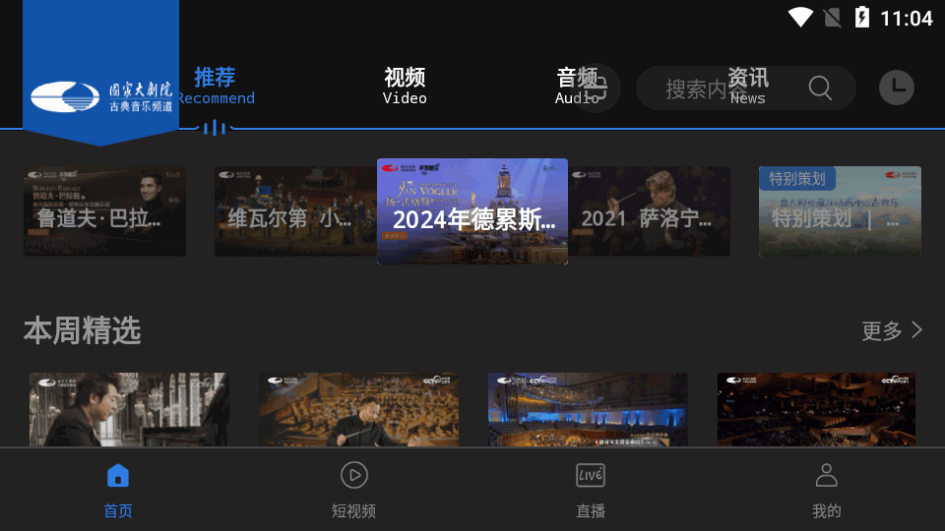Open the blue-lit concert hall thumbnail
Image resolution: width=945 pixels, height=531 pixels.
pyautogui.click(x=588, y=409)
